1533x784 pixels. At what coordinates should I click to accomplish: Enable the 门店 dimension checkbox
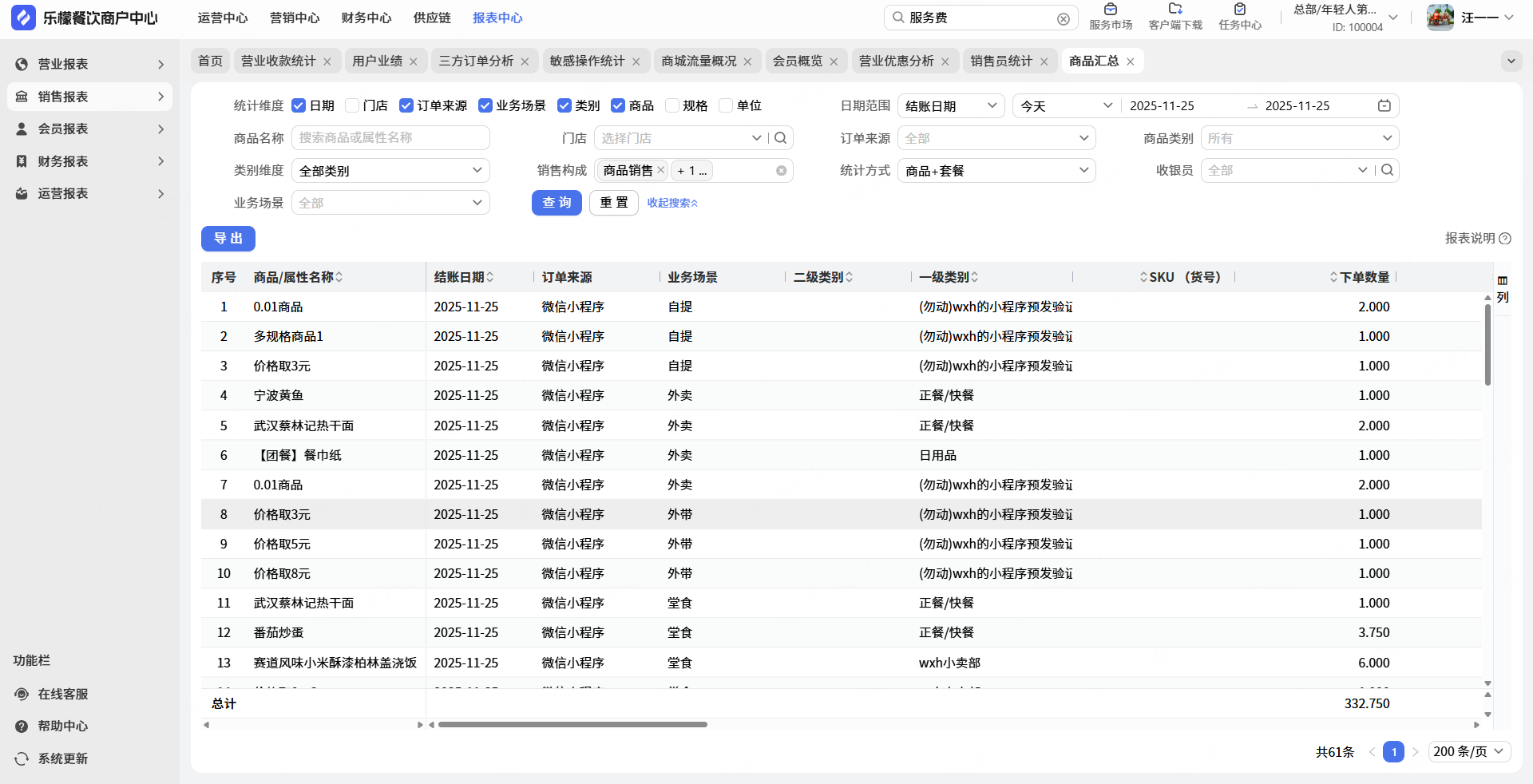352,105
